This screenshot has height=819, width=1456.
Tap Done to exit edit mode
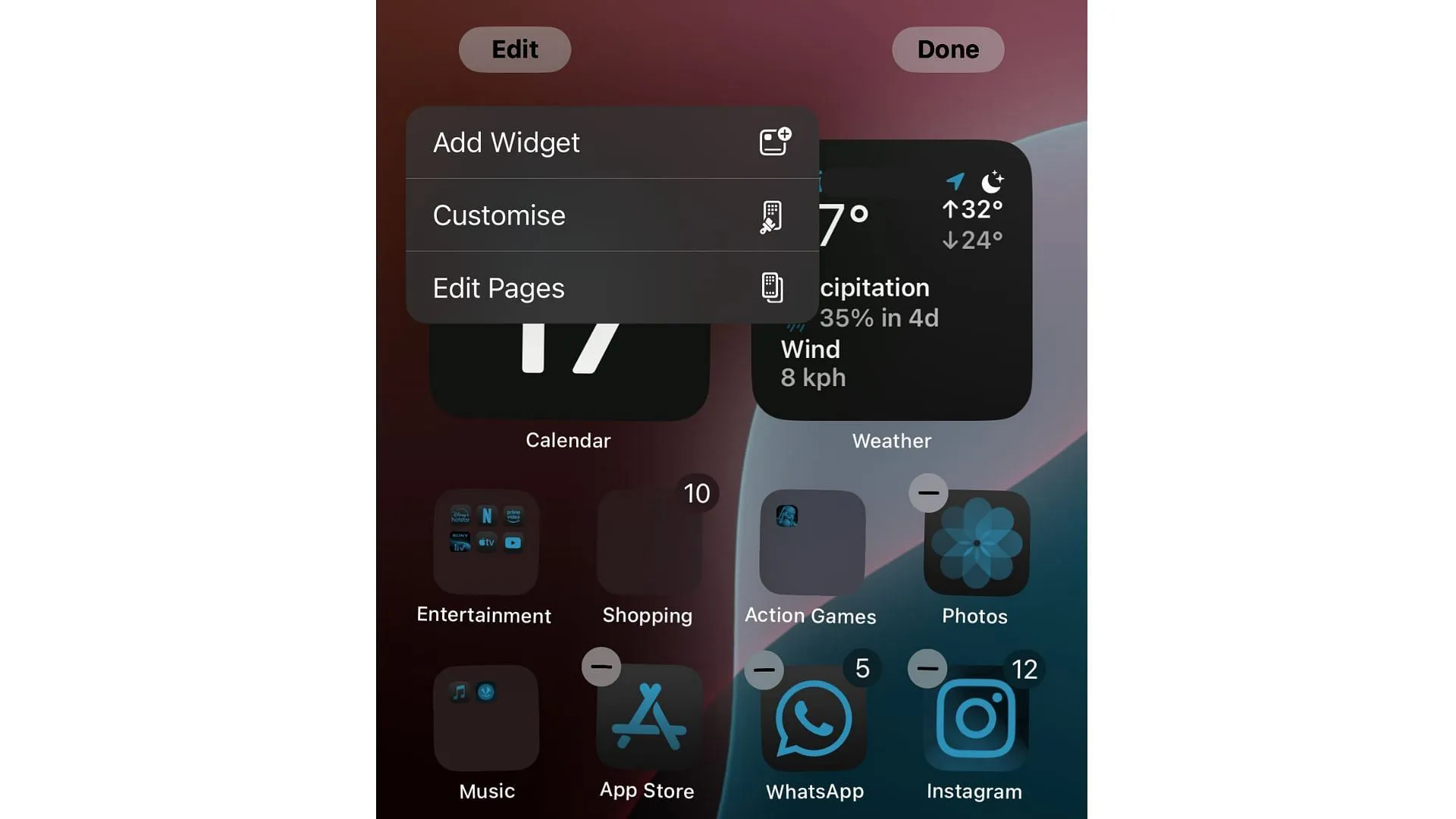(x=947, y=49)
